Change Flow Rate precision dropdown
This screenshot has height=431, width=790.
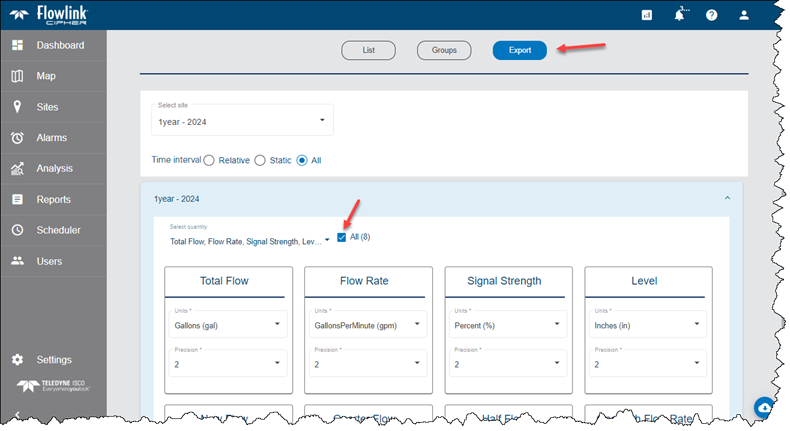(368, 364)
